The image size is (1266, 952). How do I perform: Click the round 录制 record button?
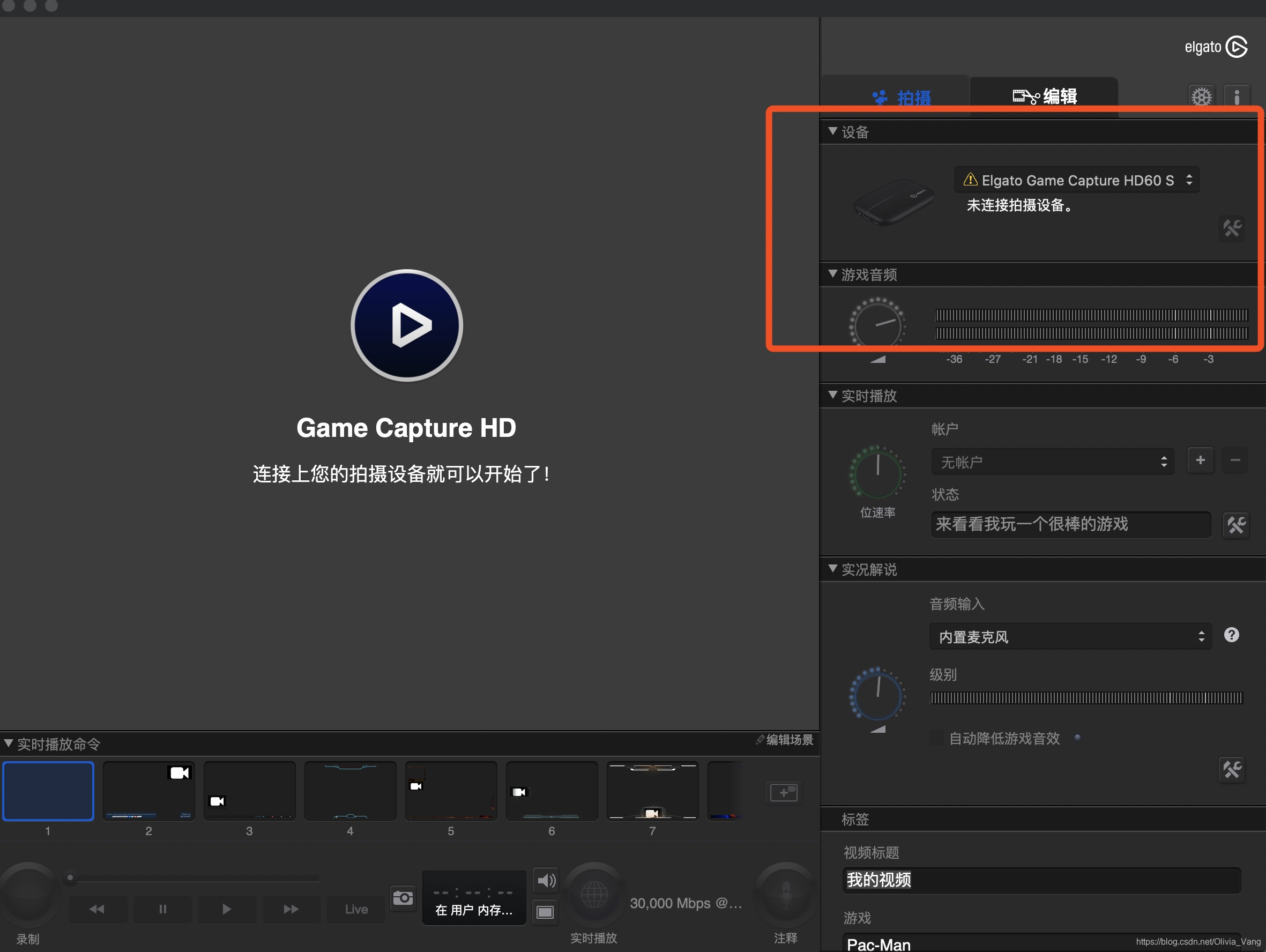click(28, 894)
